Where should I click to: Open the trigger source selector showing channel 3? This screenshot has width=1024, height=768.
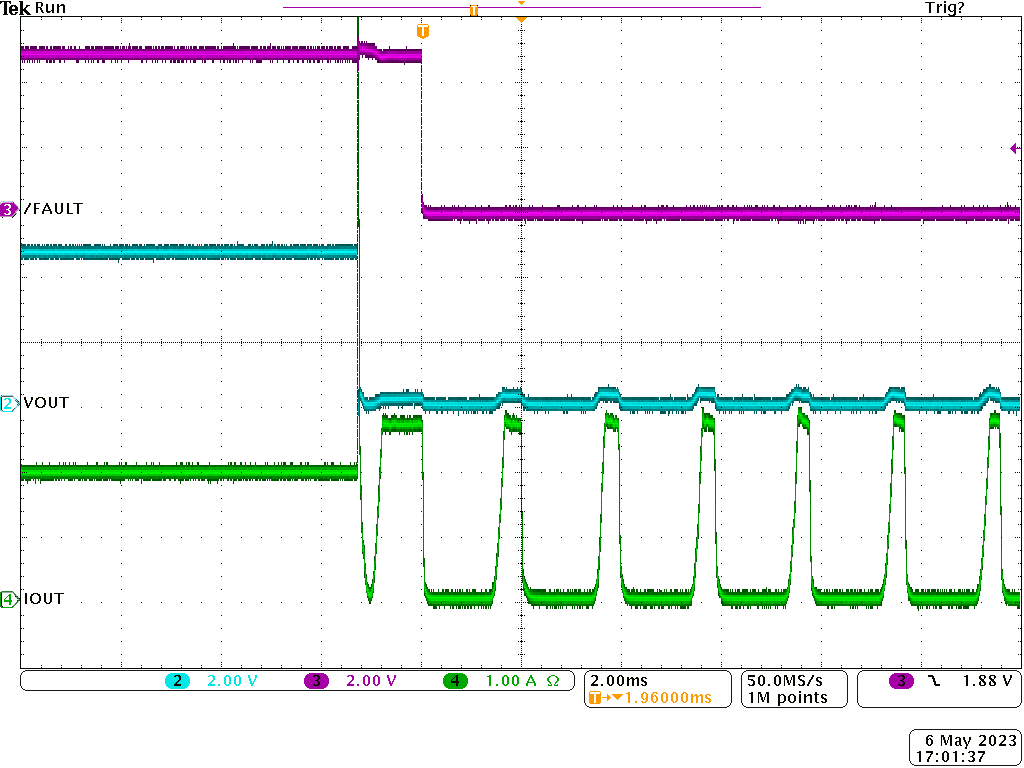(899, 680)
